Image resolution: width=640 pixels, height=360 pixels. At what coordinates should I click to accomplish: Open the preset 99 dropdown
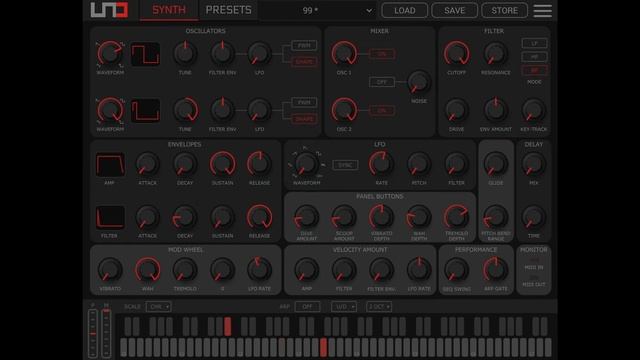[x=318, y=11]
